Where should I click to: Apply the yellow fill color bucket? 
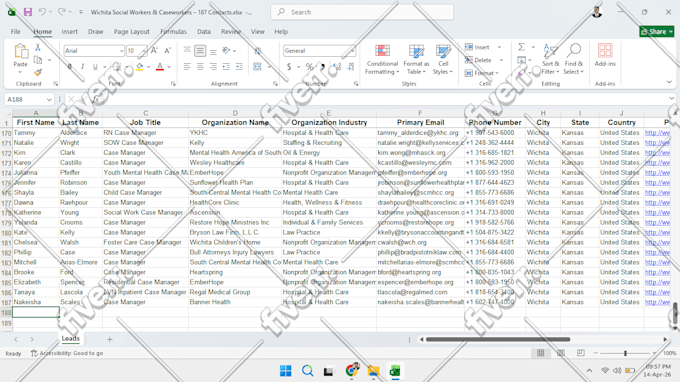[x=140, y=67]
